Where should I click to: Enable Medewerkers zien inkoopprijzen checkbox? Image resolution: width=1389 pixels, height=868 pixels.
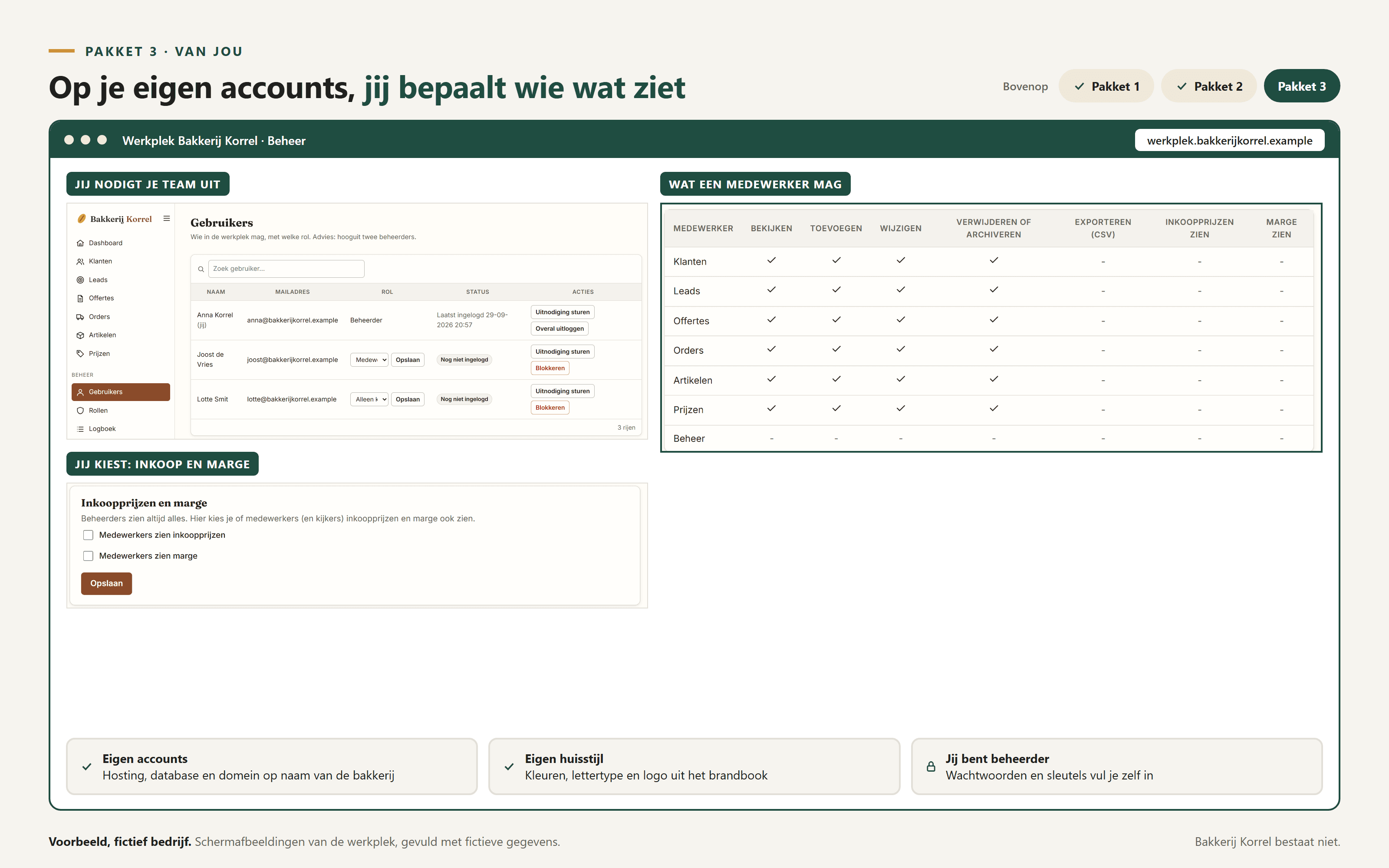88,535
